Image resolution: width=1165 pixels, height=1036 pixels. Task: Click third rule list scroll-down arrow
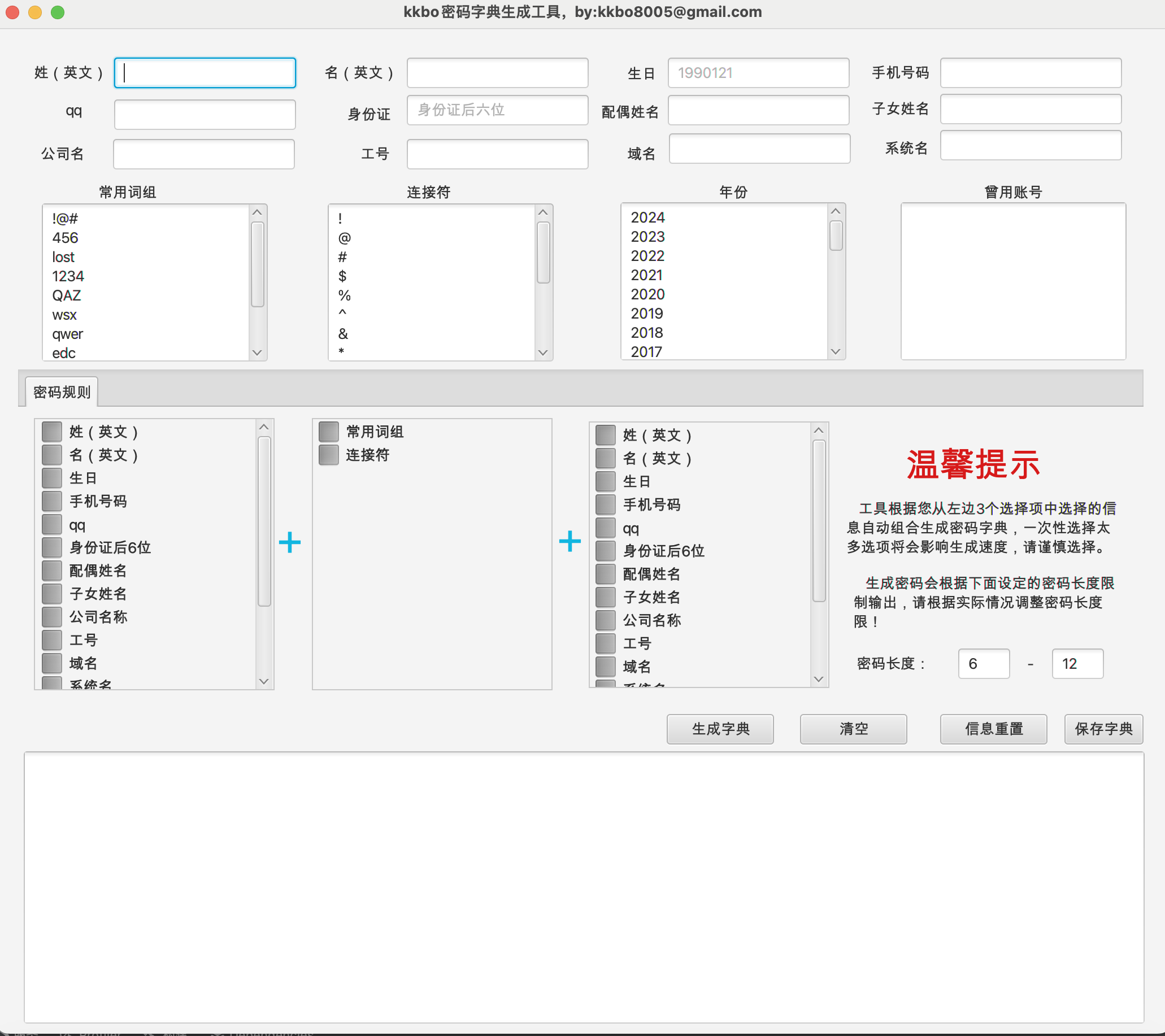pos(819,678)
